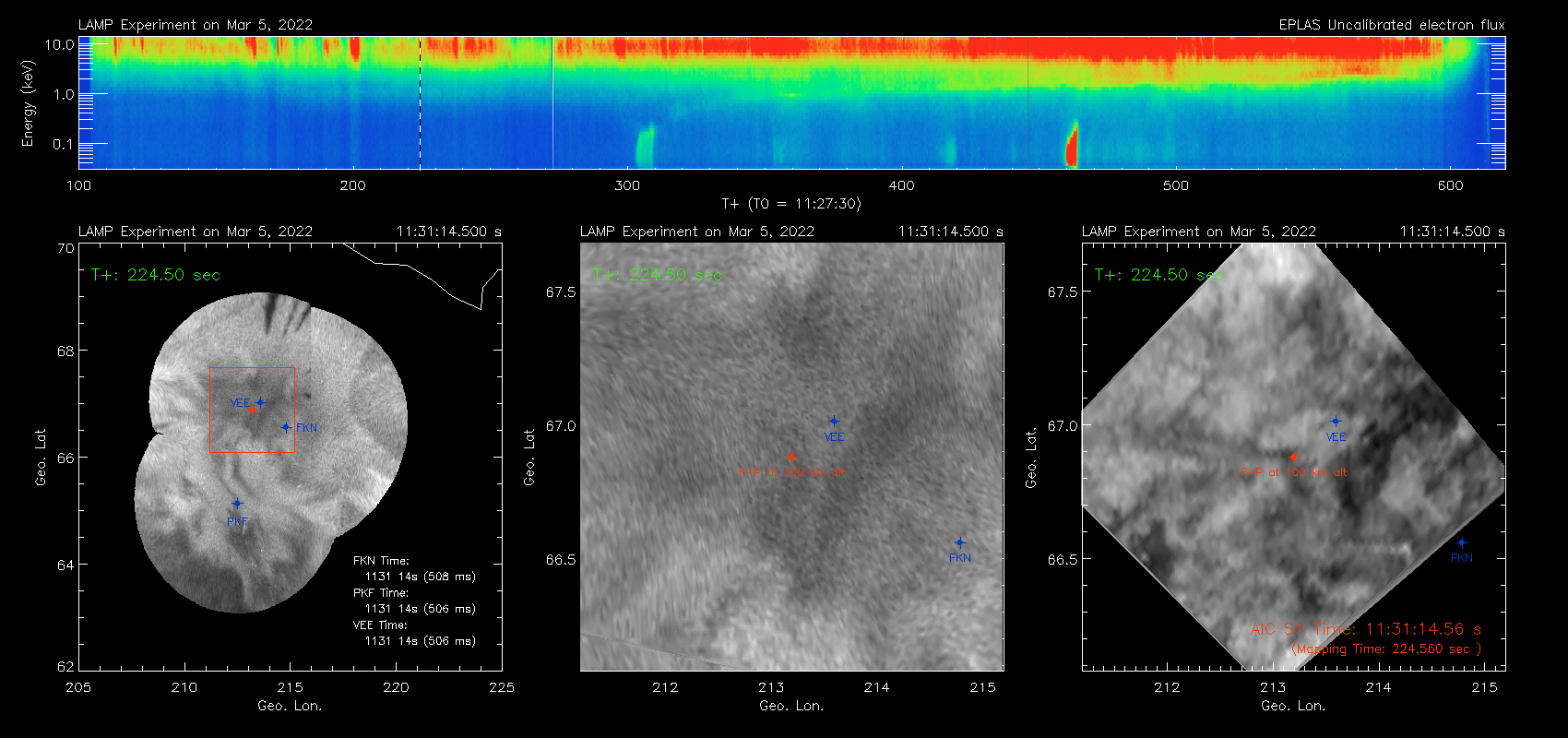
Task: Click 'AIC S1 Time: 11:31:14.56 s' red text
Action: click(x=1365, y=629)
